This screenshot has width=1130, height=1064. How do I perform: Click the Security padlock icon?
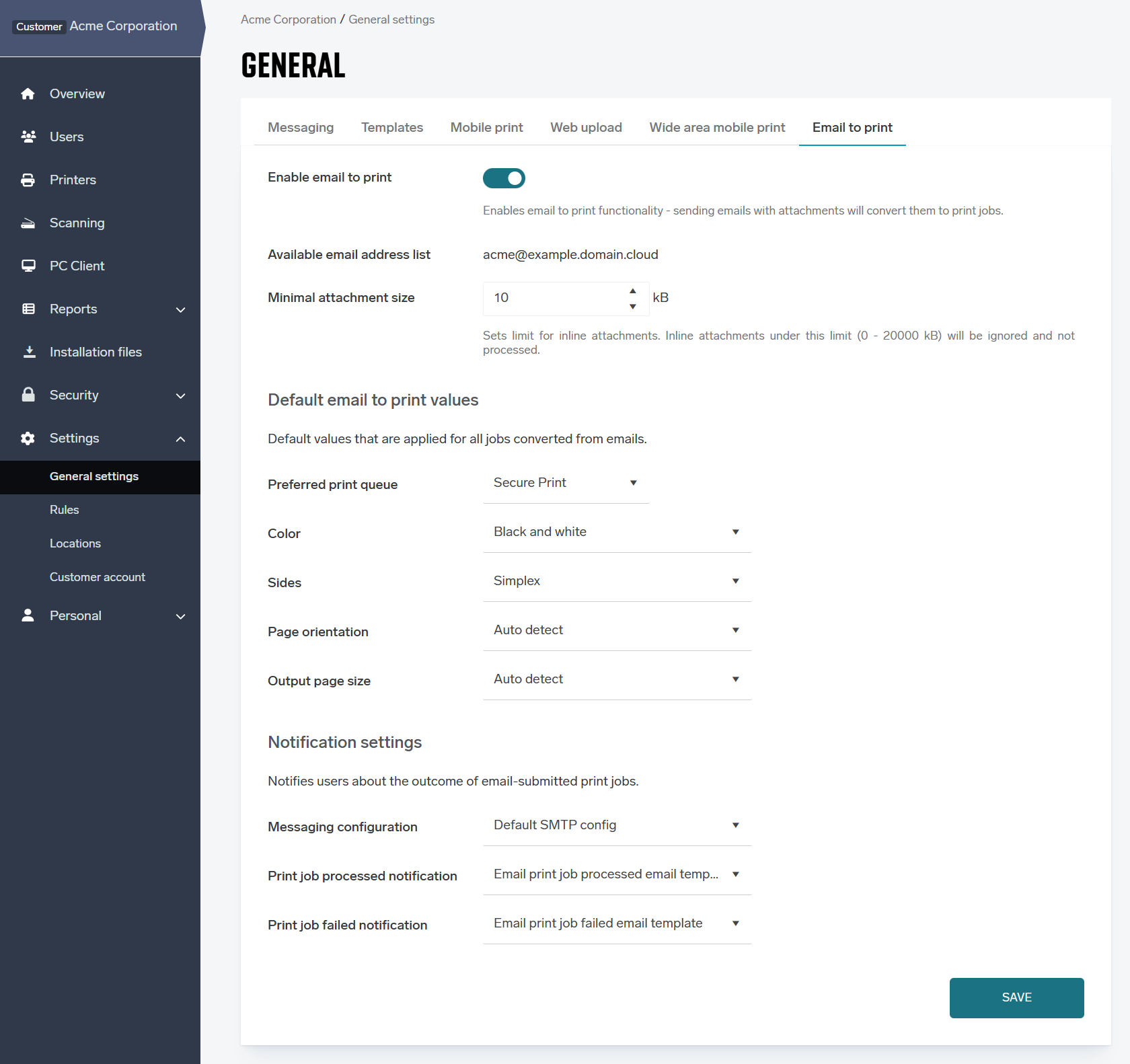(x=28, y=395)
